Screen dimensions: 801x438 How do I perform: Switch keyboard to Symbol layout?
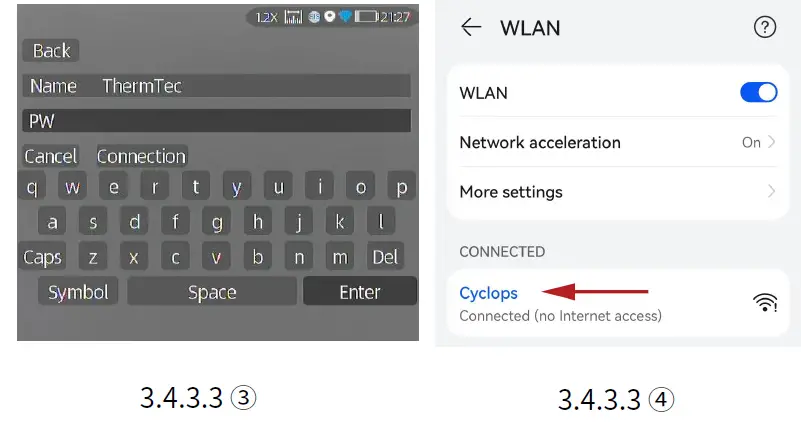[x=78, y=292]
